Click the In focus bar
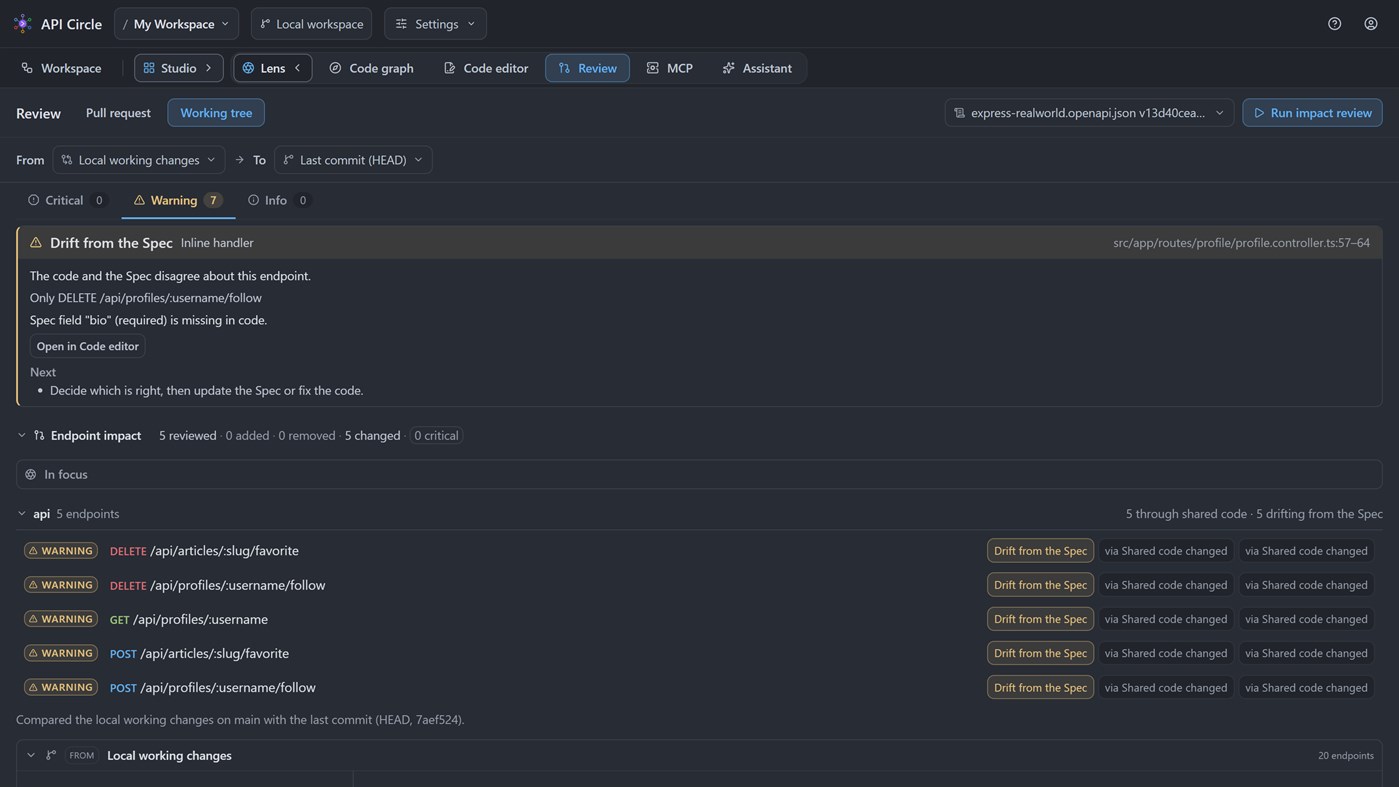The image size is (1399, 787). (699, 475)
